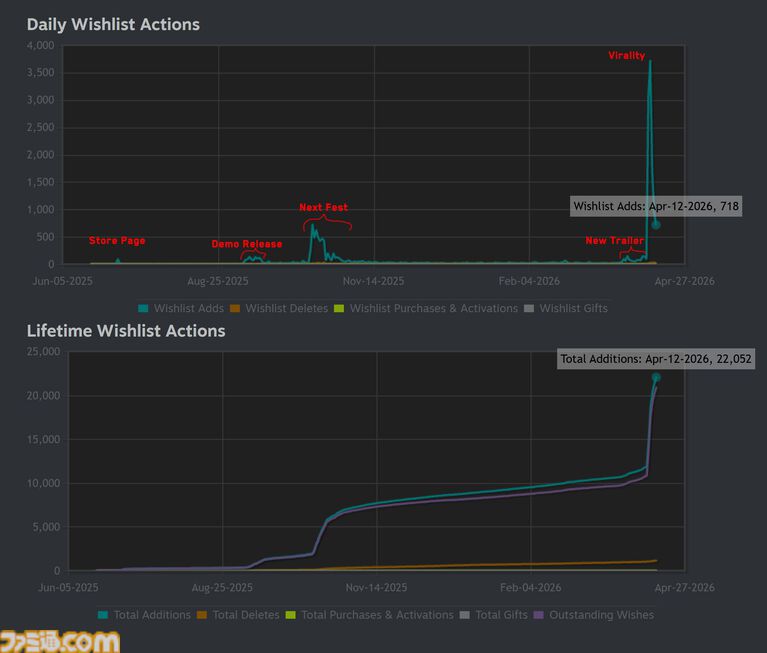Image resolution: width=767 pixels, height=653 pixels.
Task: Click the Demo Release annotation label
Action: coord(247,244)
